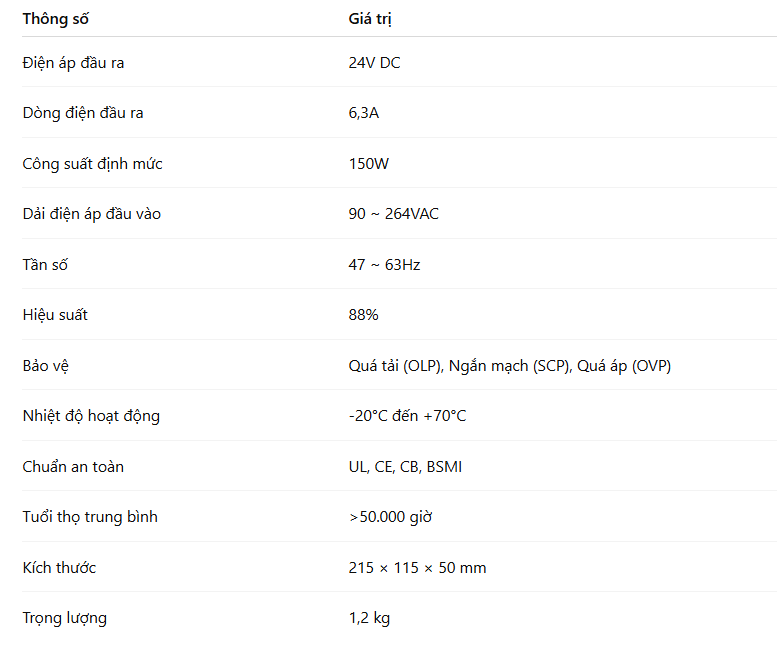
Task: Select the "88%" efficiency value
Action: coord(363,315)
